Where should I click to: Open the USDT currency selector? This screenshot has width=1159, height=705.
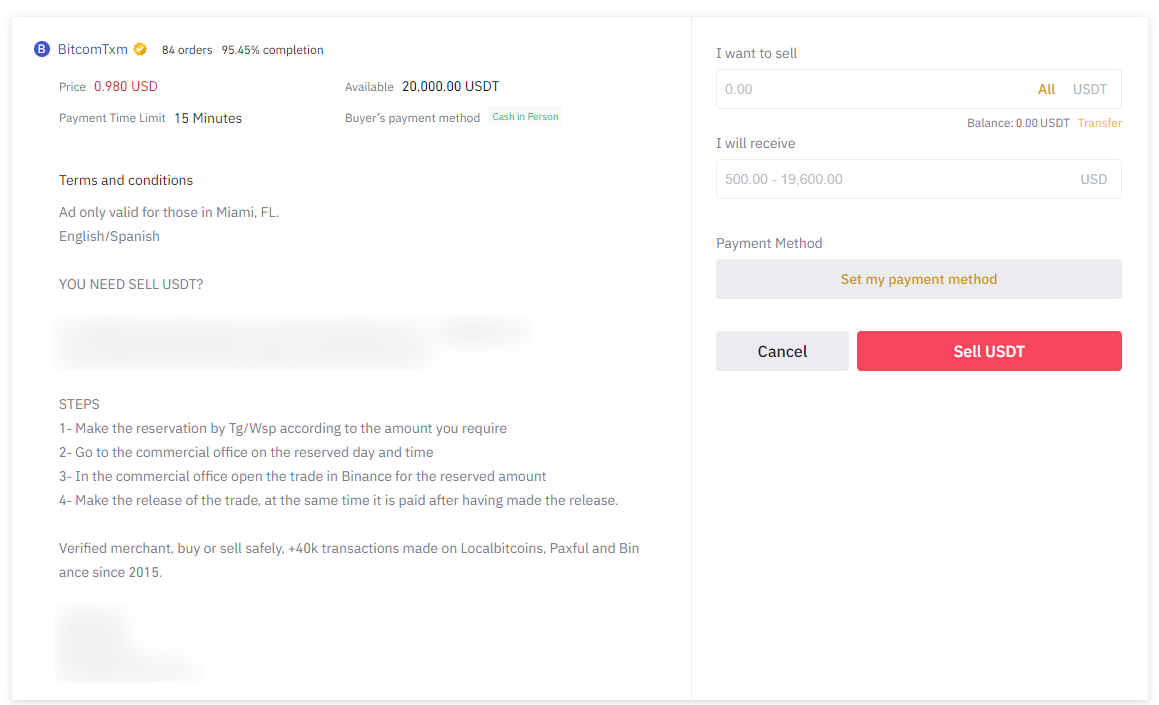pos(1090,89)
